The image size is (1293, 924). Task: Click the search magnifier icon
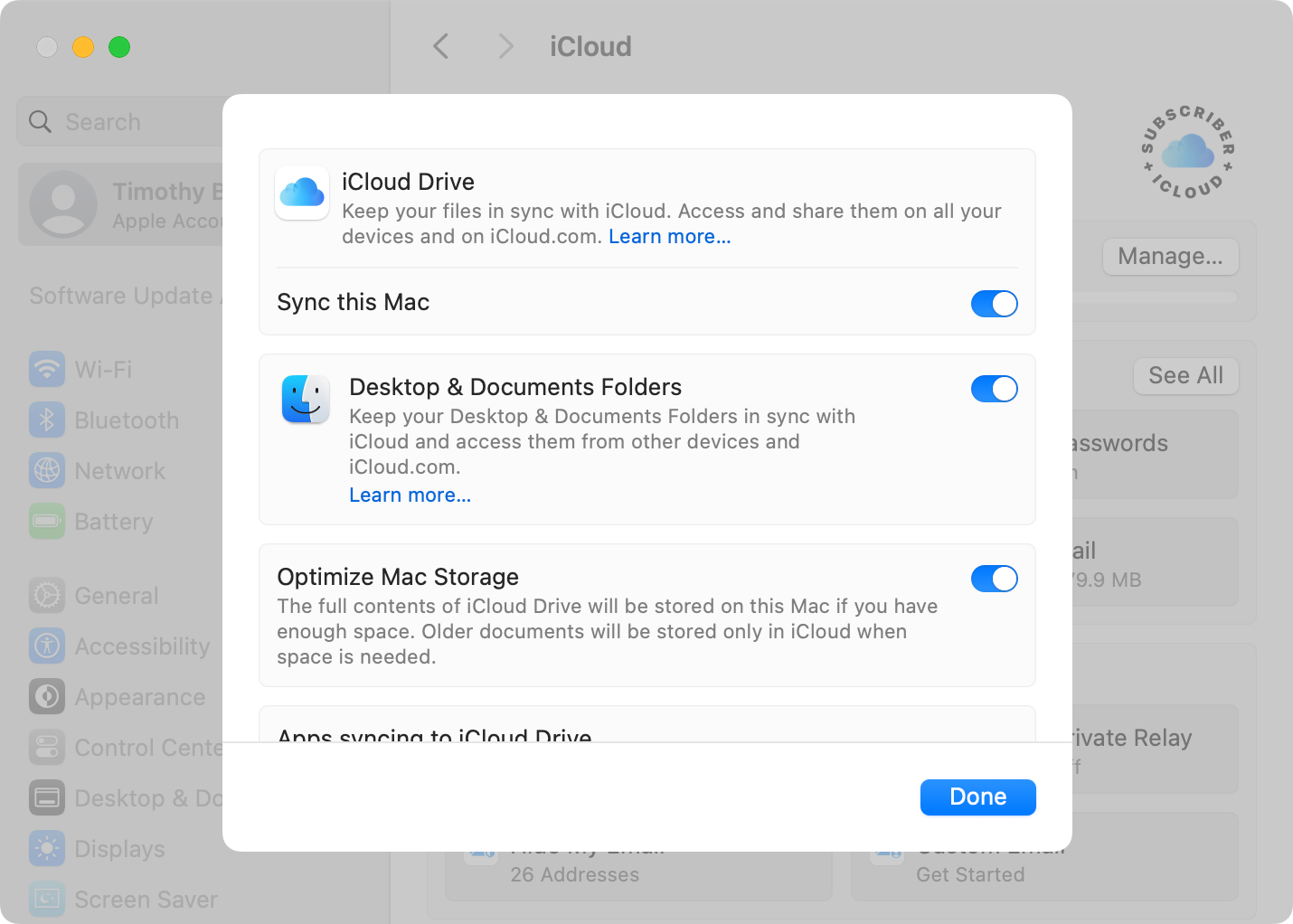pos(40,121)
